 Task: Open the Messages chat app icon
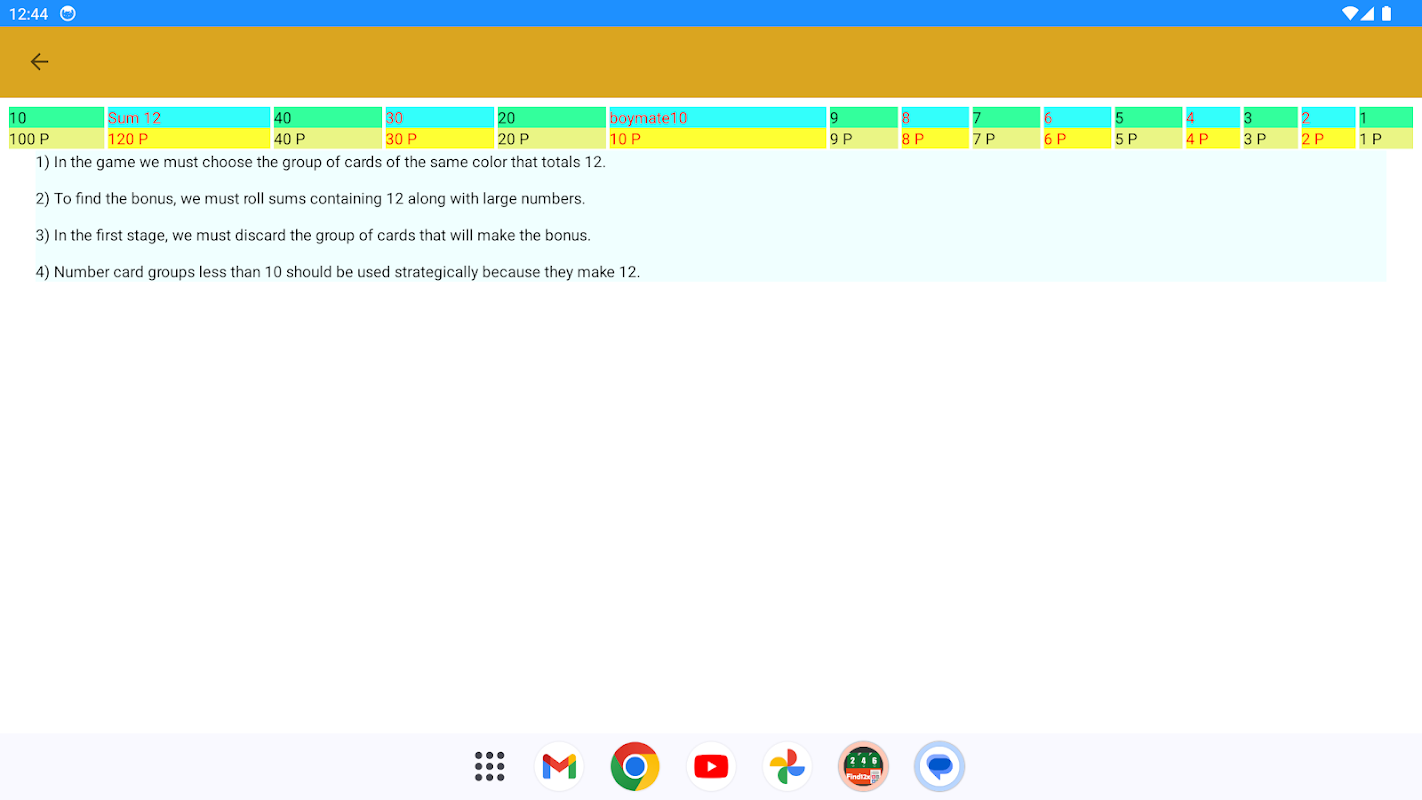tap(939, 766)
